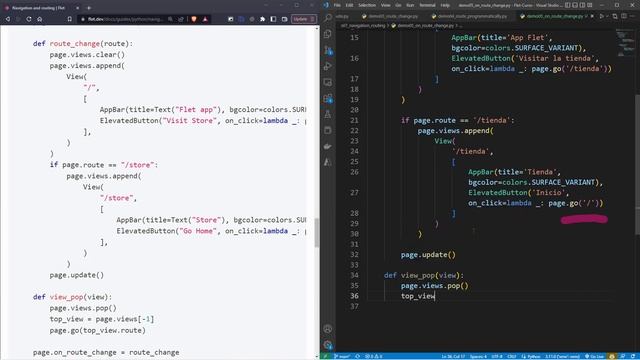Open the editor More Actions ellipsis
This screenshot has height=360, width=640.
(633, 16)
